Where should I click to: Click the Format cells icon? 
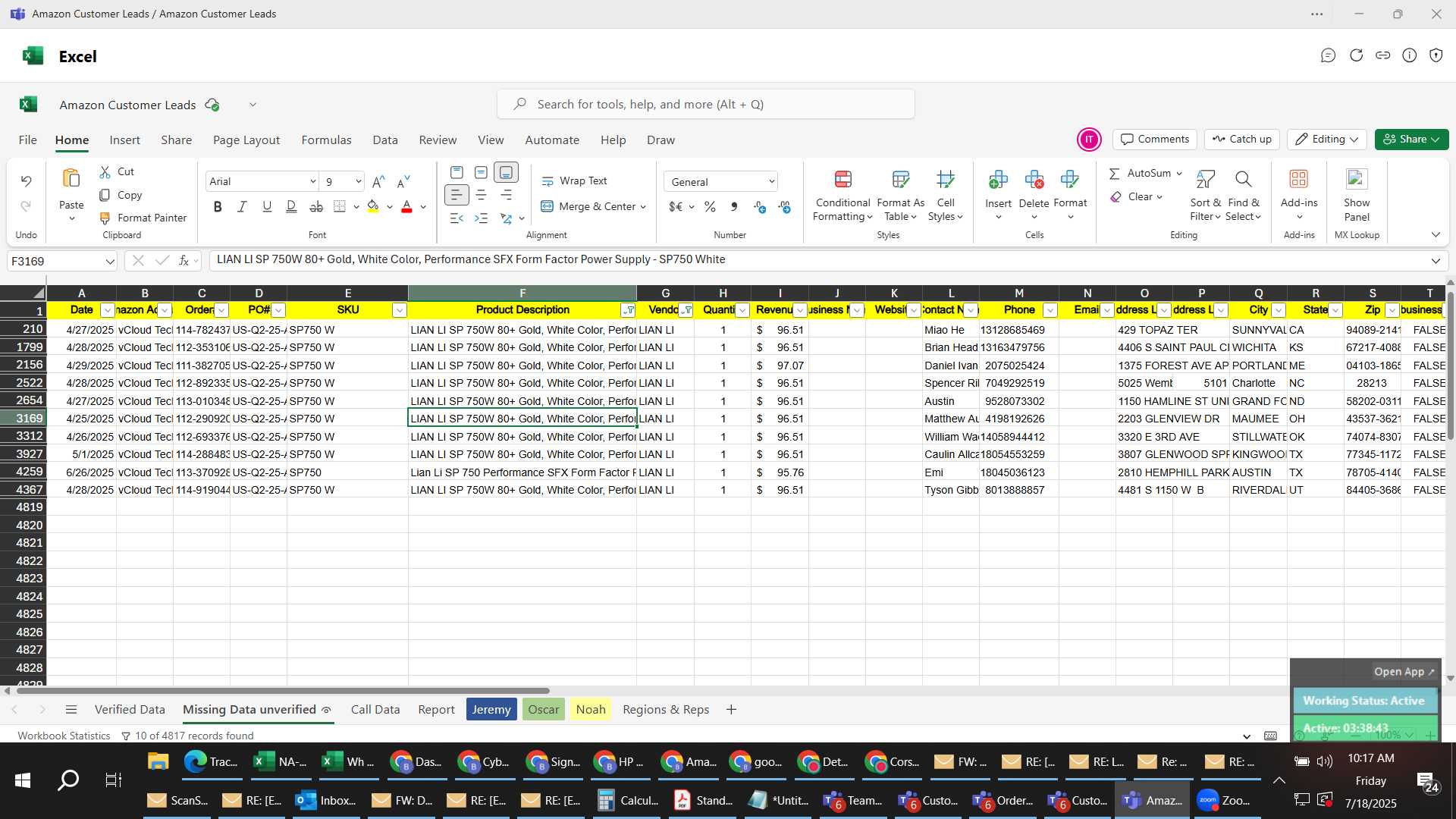pos(1070,180)
